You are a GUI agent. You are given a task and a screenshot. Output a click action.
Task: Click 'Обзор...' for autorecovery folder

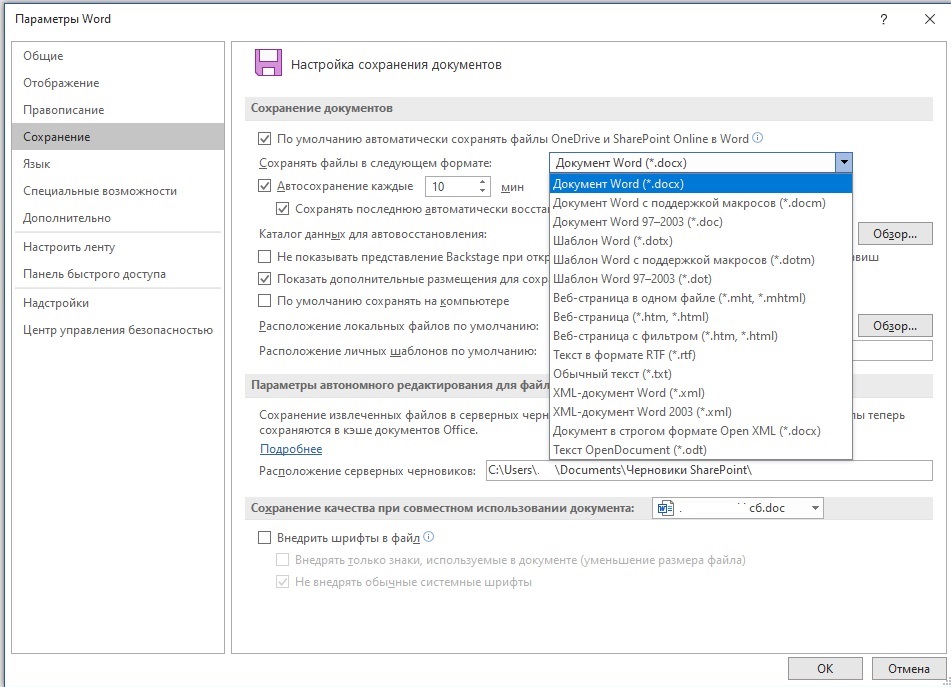895,233
